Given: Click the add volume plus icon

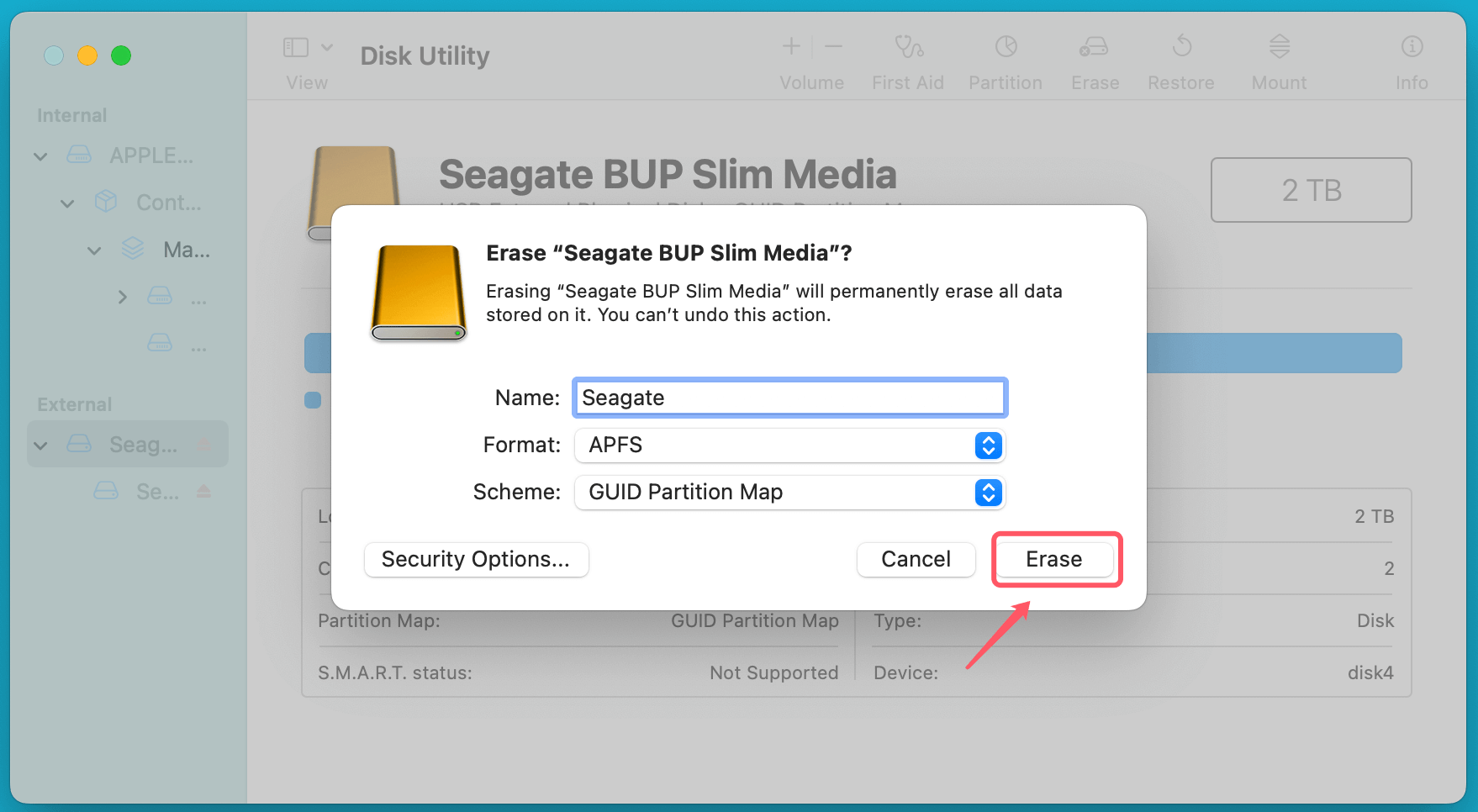Looking at the screenshot, I should [791, 47].
